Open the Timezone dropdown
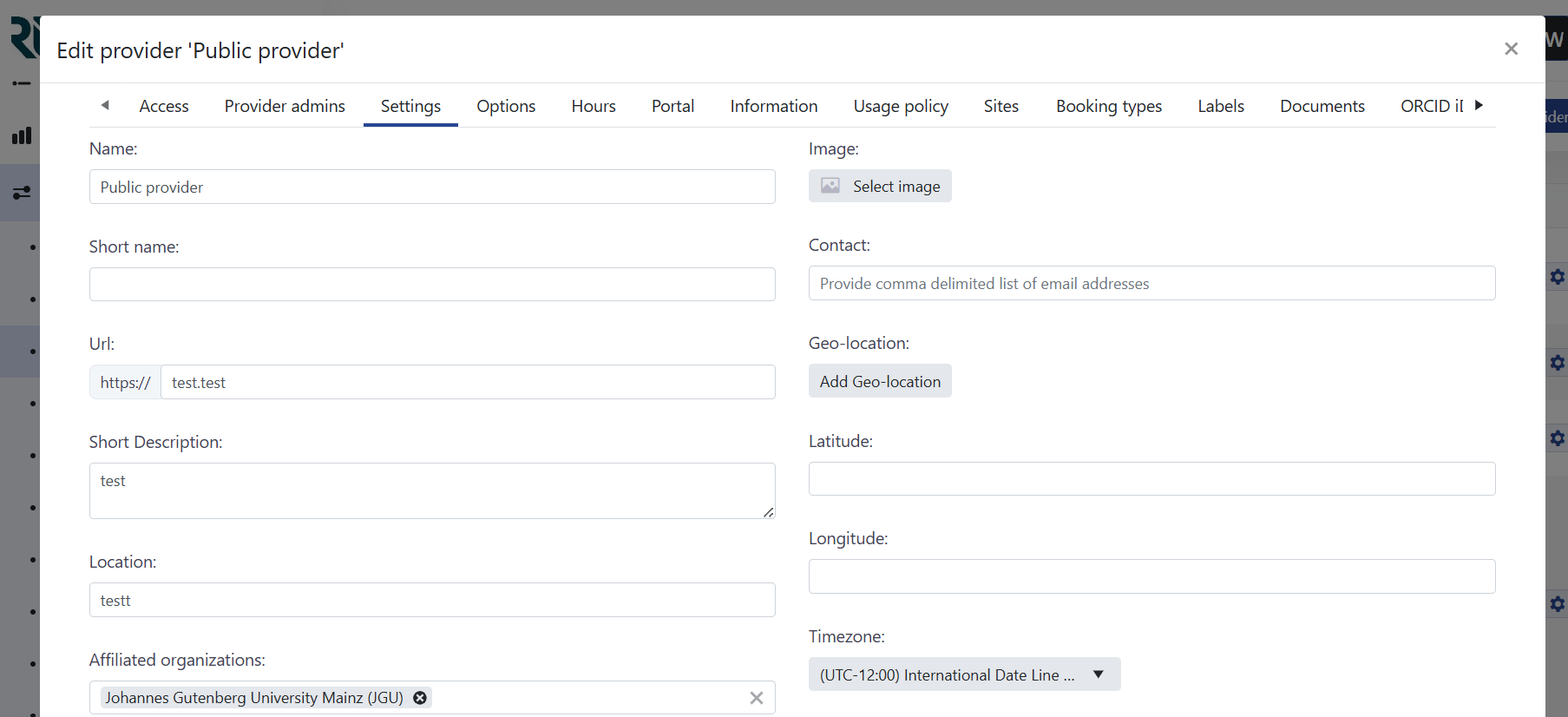1568x717 pixels. coord(964,674)
